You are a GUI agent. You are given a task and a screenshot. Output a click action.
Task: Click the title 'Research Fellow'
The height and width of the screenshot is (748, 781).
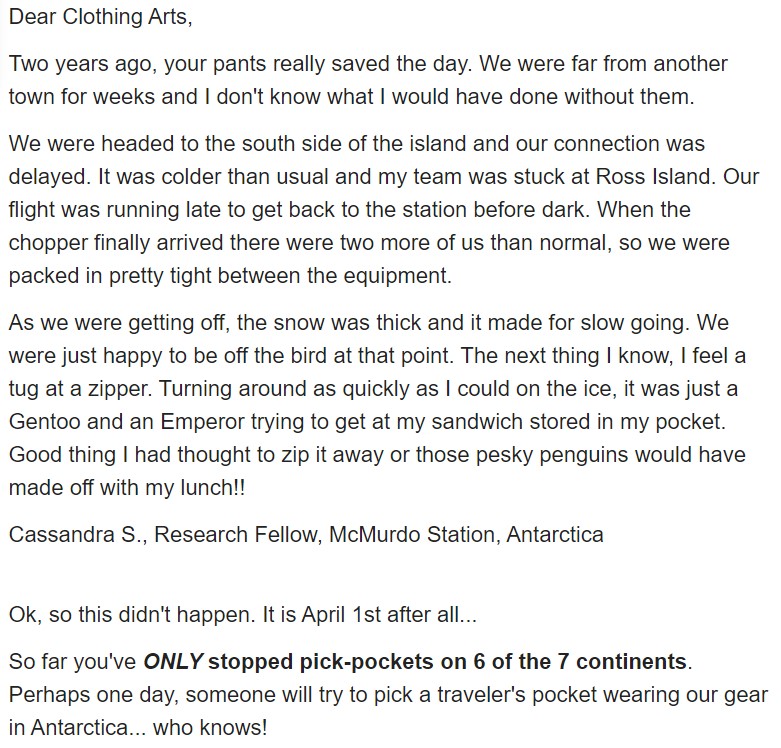point(236,535)
